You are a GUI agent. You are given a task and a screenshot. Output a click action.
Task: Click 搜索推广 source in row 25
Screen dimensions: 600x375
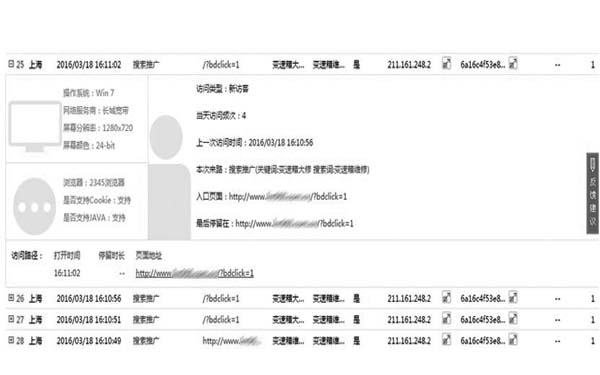tap(146, 65)
